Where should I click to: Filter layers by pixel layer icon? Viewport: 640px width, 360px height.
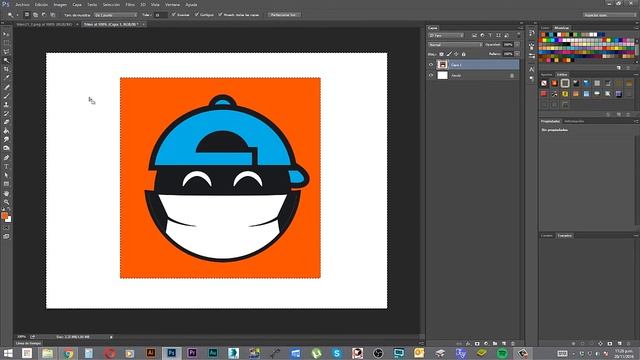point(474,36)
